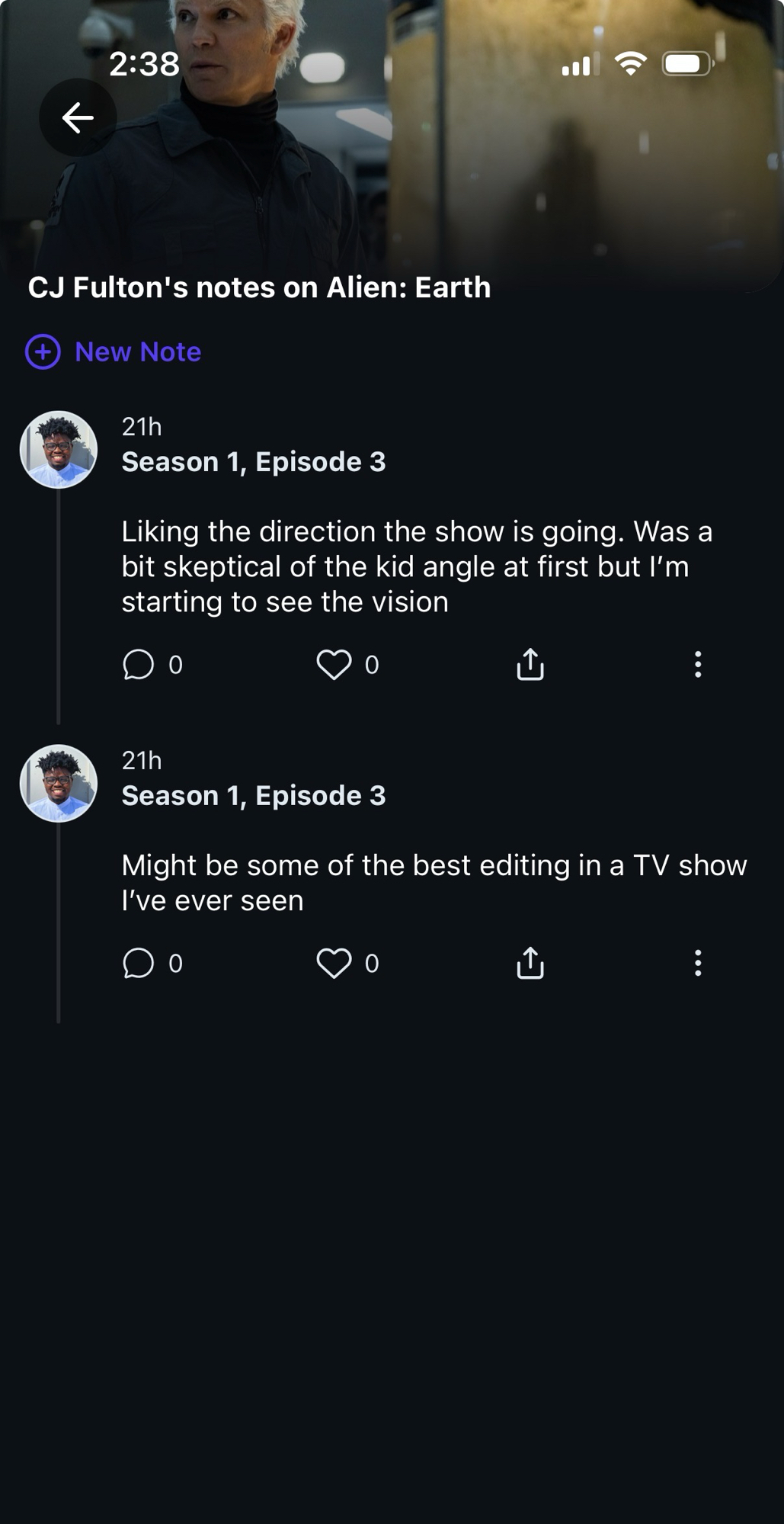Open the first Season 1, Episode 3 heading
The image size is (784, 1524).
[x=254, y=462]
